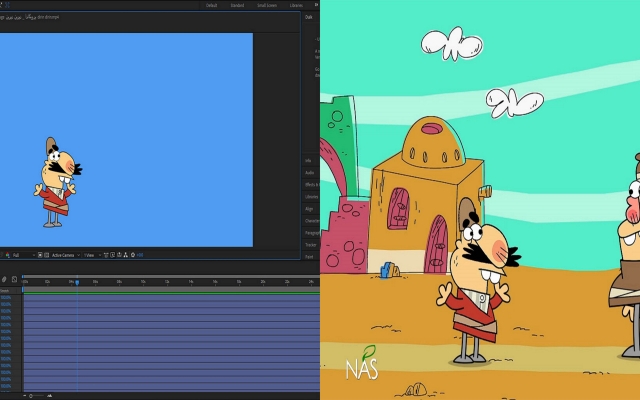Click the topmost 100.0% Stretch value
The image size is (640, 400).
click(x=6, y=298)
